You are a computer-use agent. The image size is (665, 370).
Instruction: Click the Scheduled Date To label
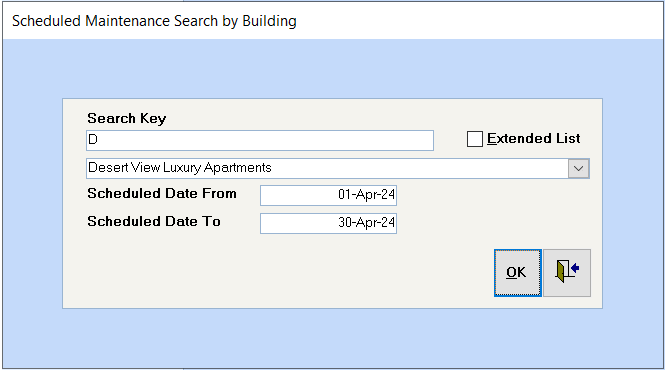click(x=154, y=221)
